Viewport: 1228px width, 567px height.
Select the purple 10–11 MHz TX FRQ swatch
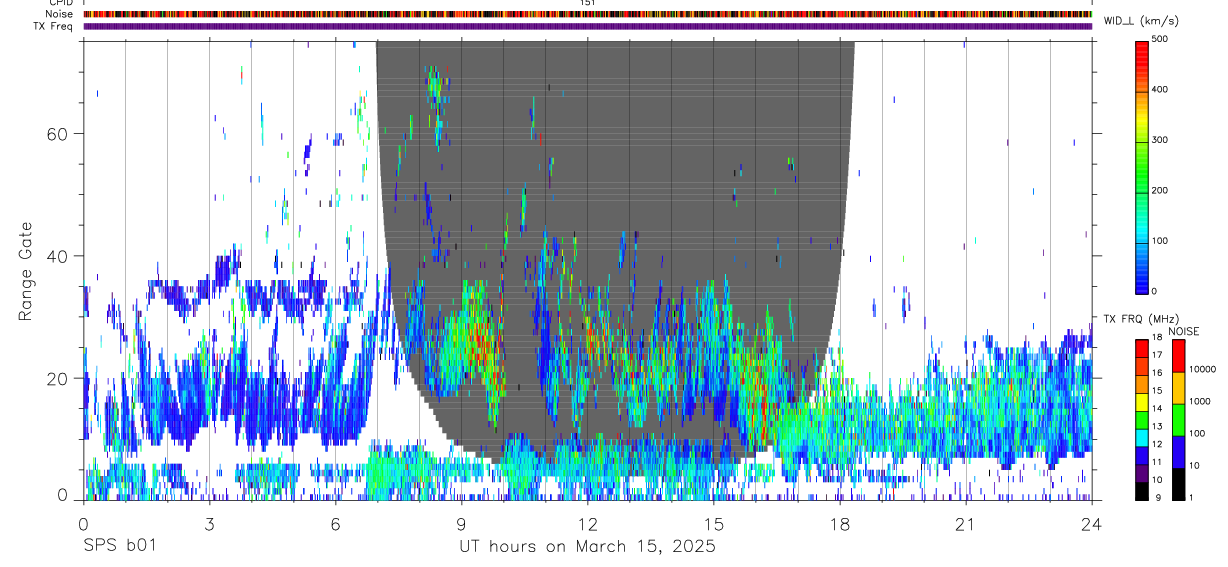[x=1142, y=474]
